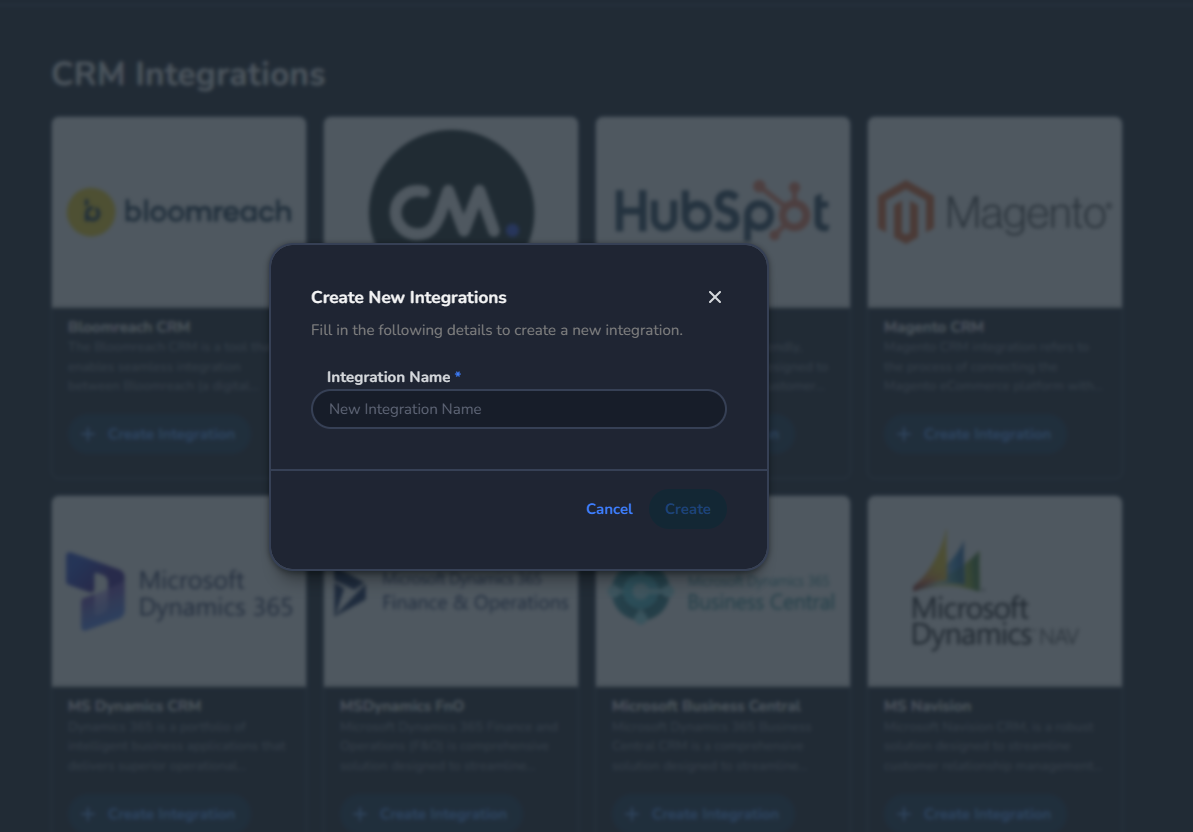Click the MSDynamics FnO card title
Screen dimensions: 1193x832
coord(402,707)
